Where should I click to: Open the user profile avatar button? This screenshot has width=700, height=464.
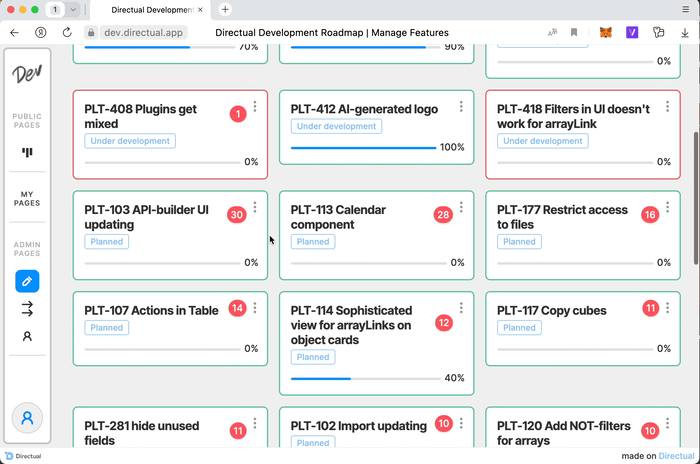27,418
